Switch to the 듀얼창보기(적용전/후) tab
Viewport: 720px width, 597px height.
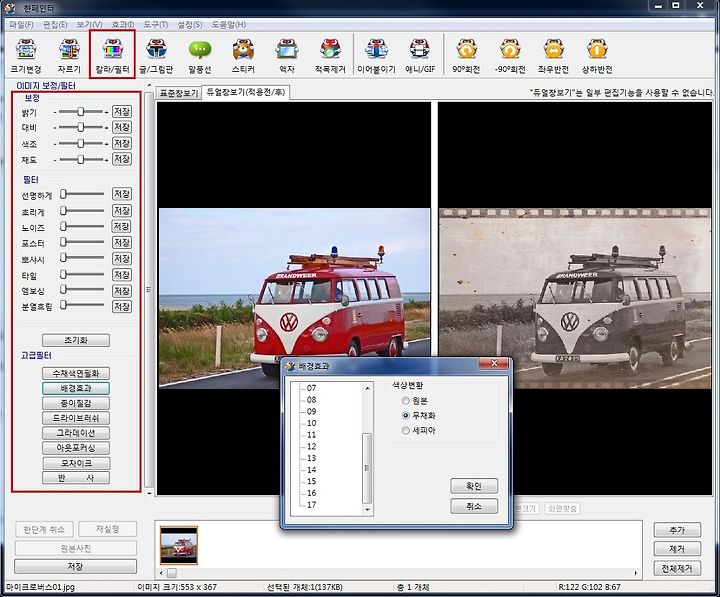(246, 92)
